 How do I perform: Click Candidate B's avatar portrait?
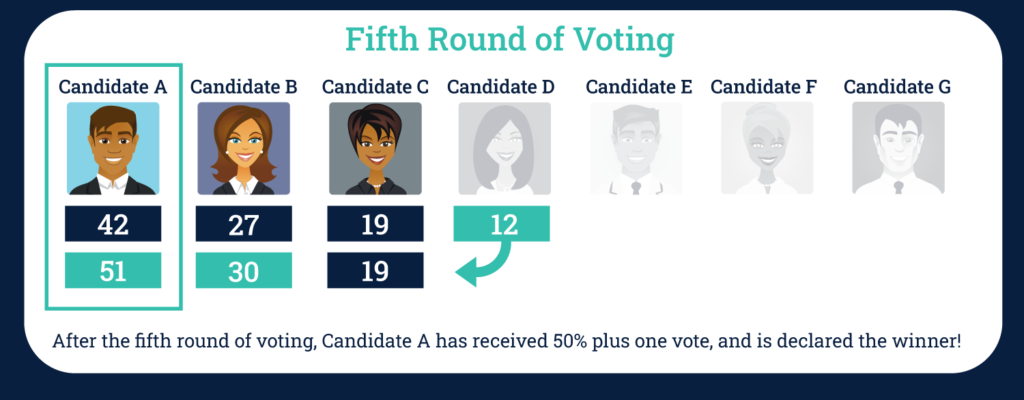point(244,148)
